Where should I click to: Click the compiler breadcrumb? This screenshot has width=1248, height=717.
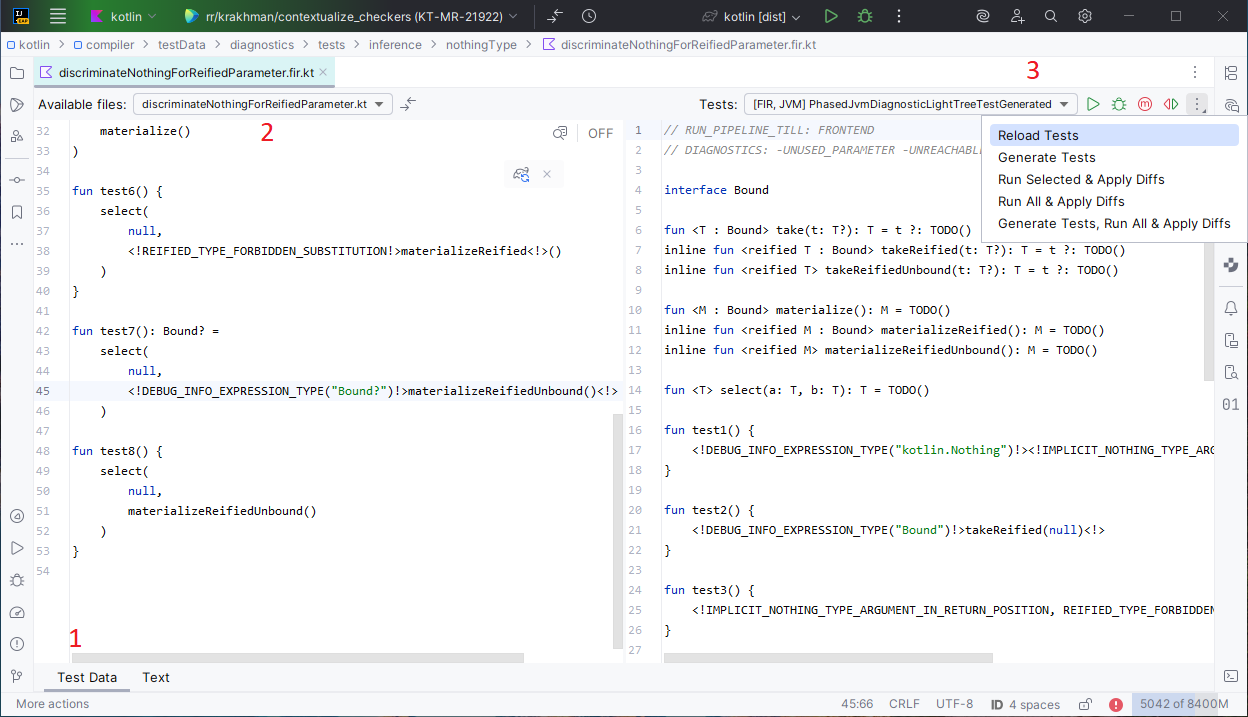(110, 44)
